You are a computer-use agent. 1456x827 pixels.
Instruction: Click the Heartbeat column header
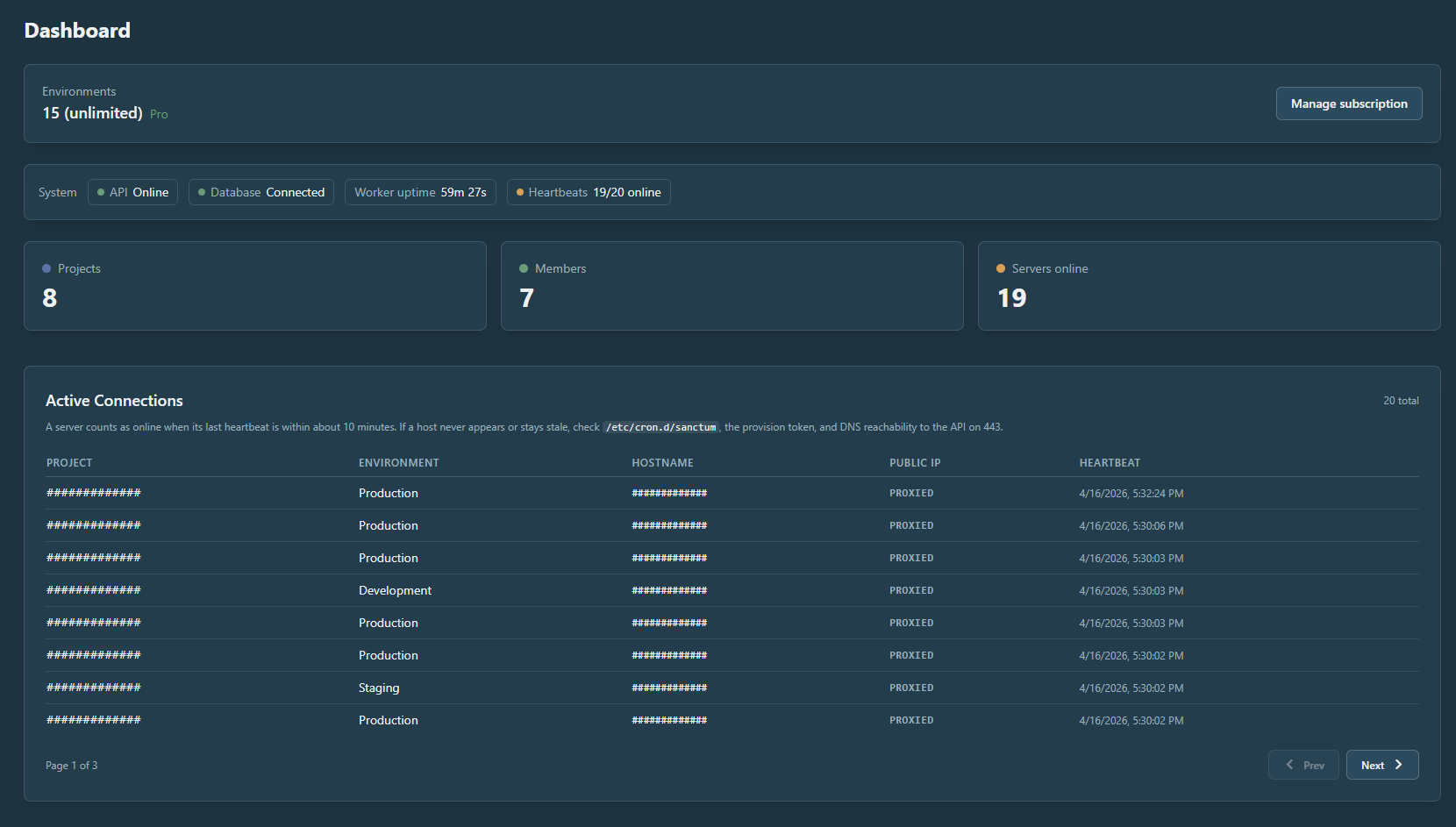tap(1110, 462)
